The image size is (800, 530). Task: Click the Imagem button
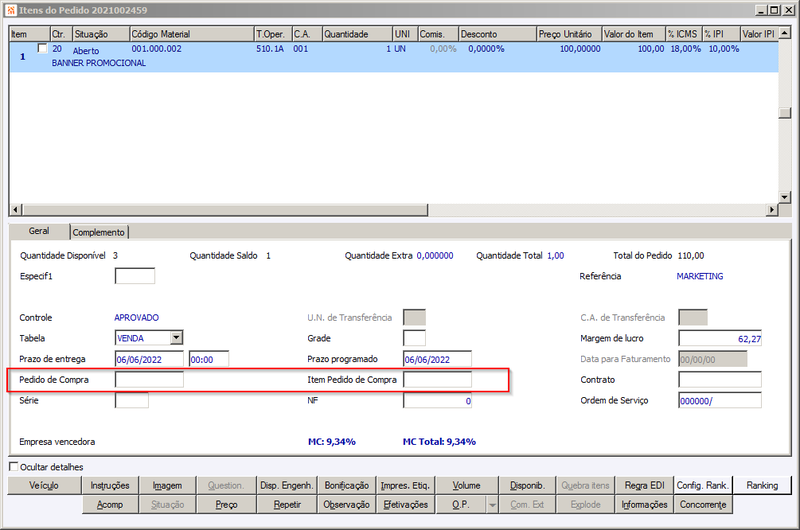click(x=168, y=485)
